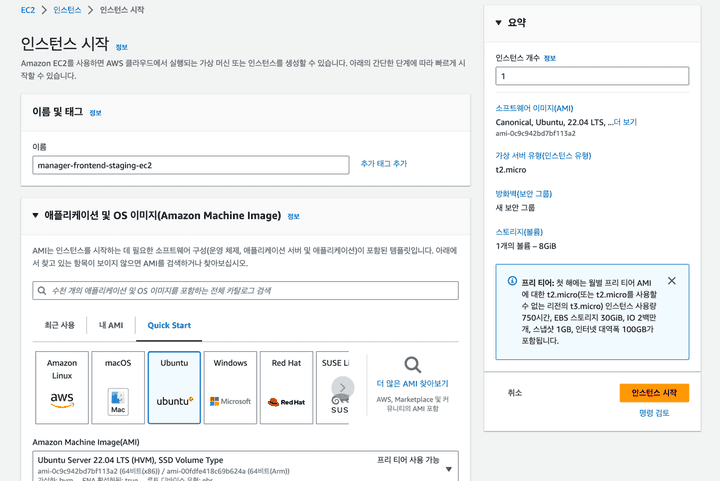This screenshot has height=481, width=720.
Task: Focus the AMI catalog search box
Action: [x=245, y=290]
